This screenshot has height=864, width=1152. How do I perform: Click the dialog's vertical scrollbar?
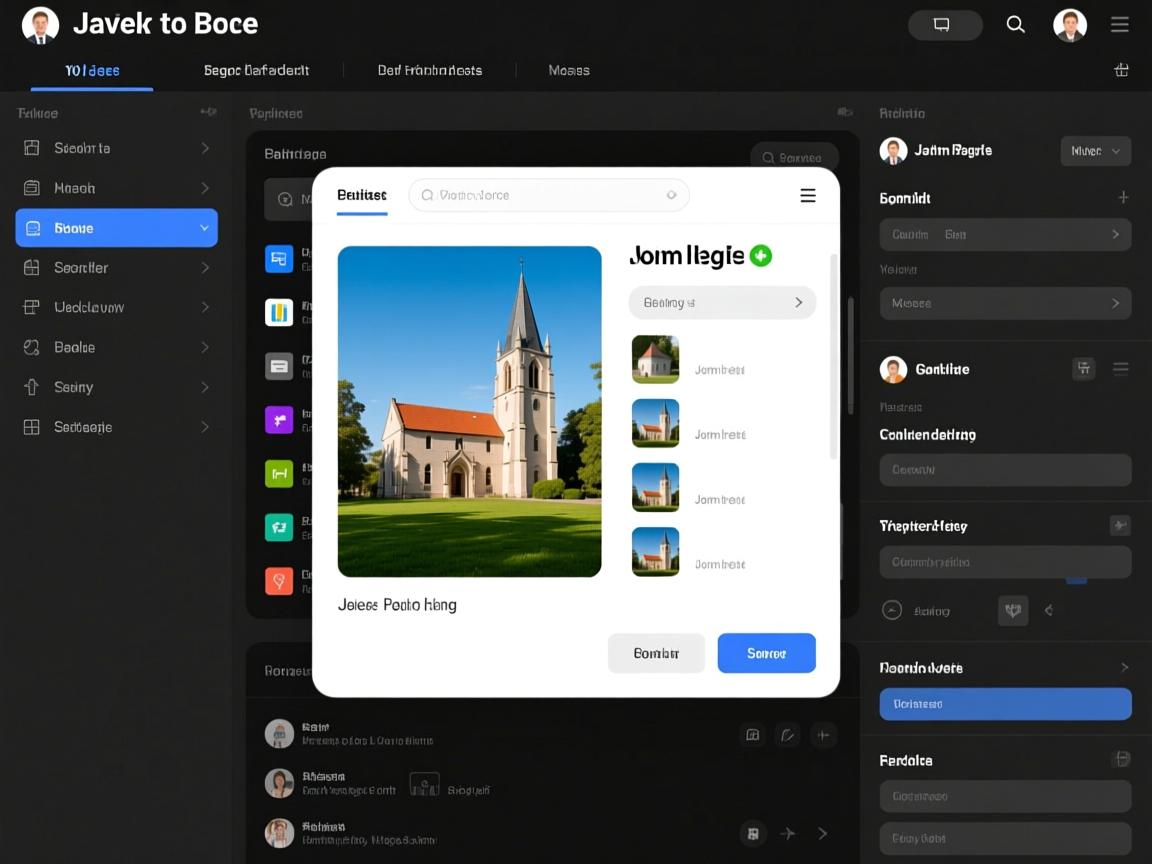pyautogui.click(x=834, y=355)
